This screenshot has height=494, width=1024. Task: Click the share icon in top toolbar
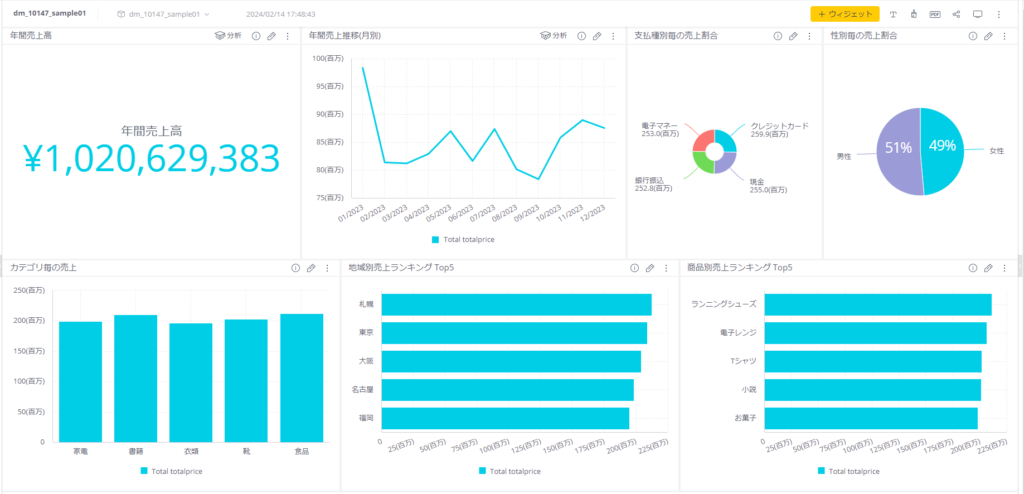(x=956, y=14)
